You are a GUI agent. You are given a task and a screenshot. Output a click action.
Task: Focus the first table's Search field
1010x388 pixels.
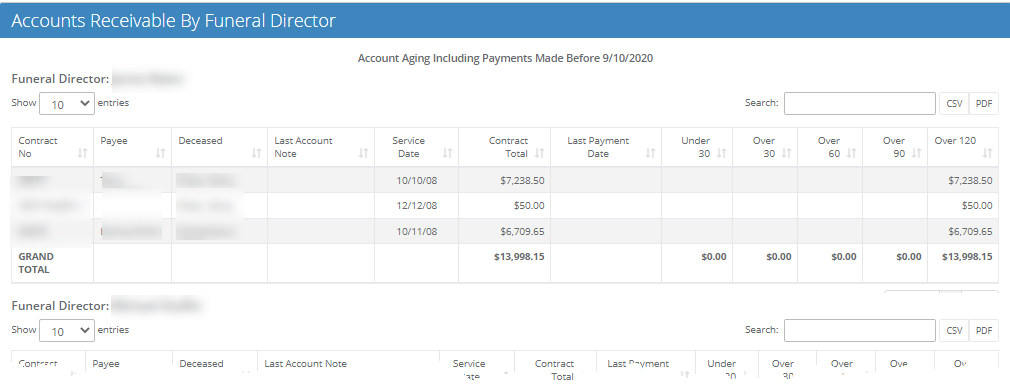pos(859,103)
